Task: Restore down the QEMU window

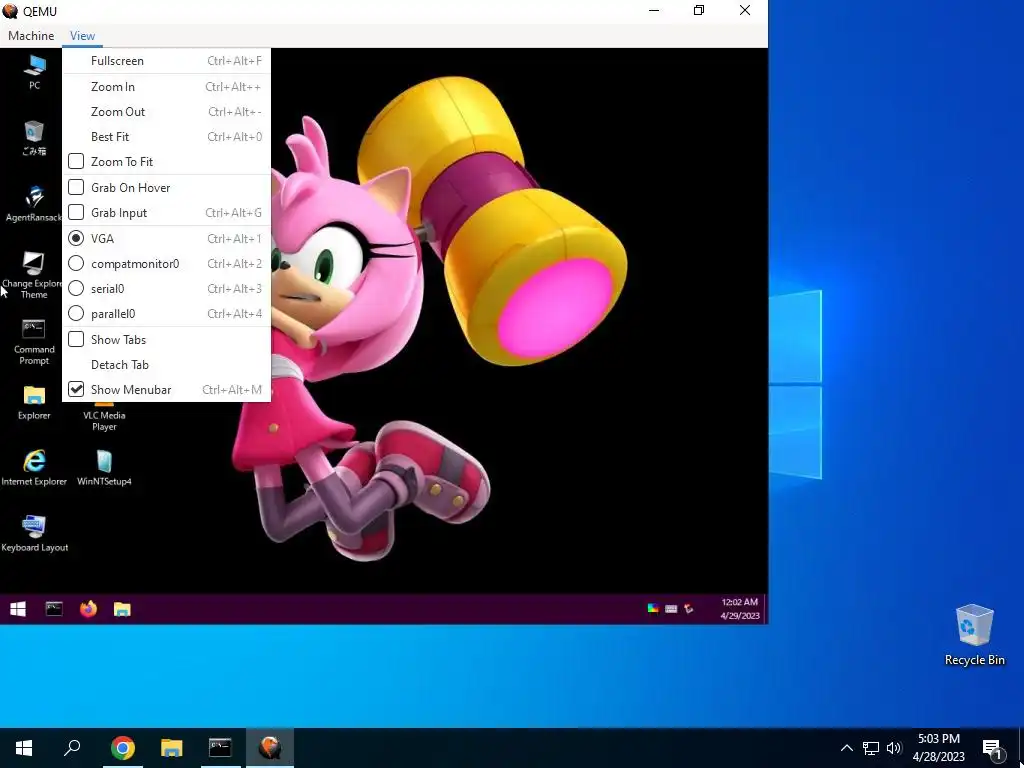Action: coord(699,10)
